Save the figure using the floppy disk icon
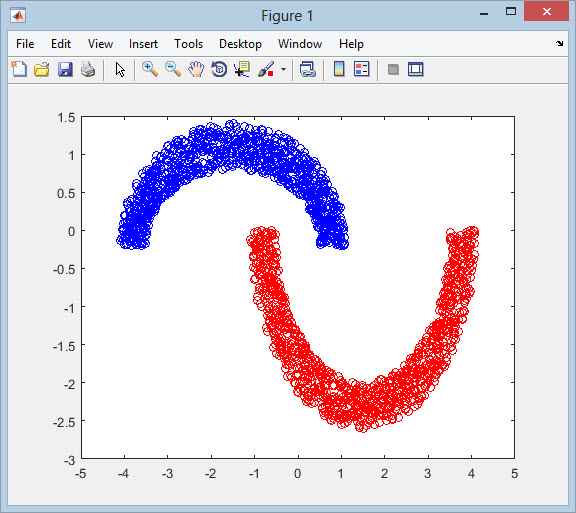Screen dimensions: 576x513 tap(65, 69)
